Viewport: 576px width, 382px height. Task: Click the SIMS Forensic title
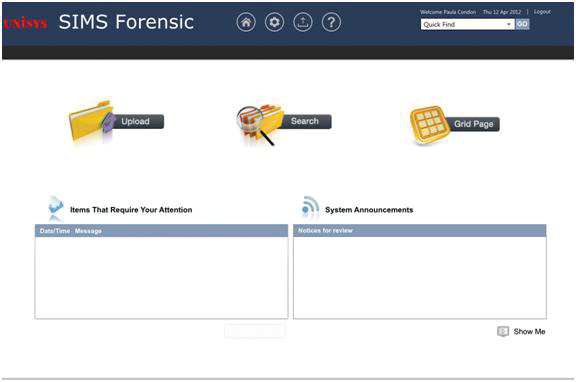(x=126, y=22)
